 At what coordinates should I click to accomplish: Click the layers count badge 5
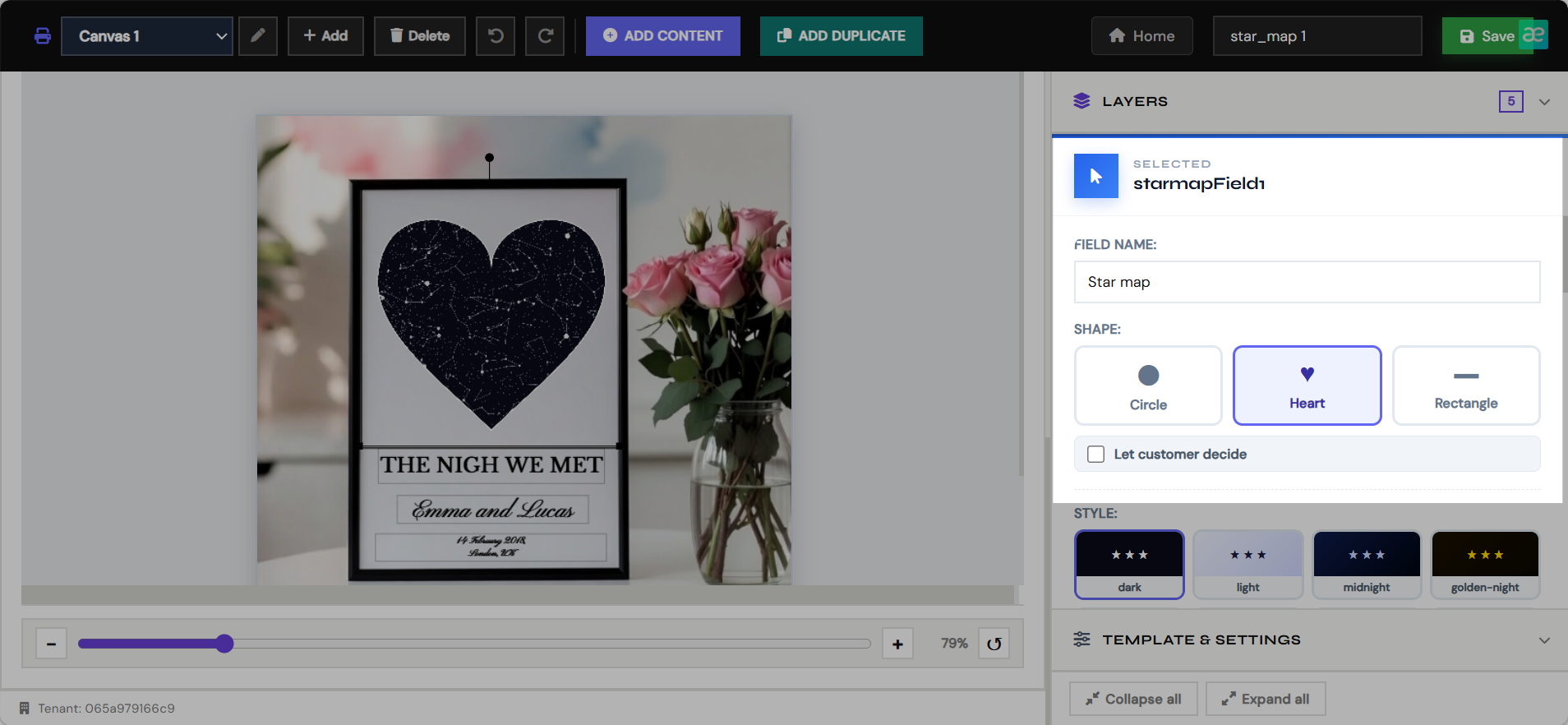pyautogui.click(x=1511, y=101)
